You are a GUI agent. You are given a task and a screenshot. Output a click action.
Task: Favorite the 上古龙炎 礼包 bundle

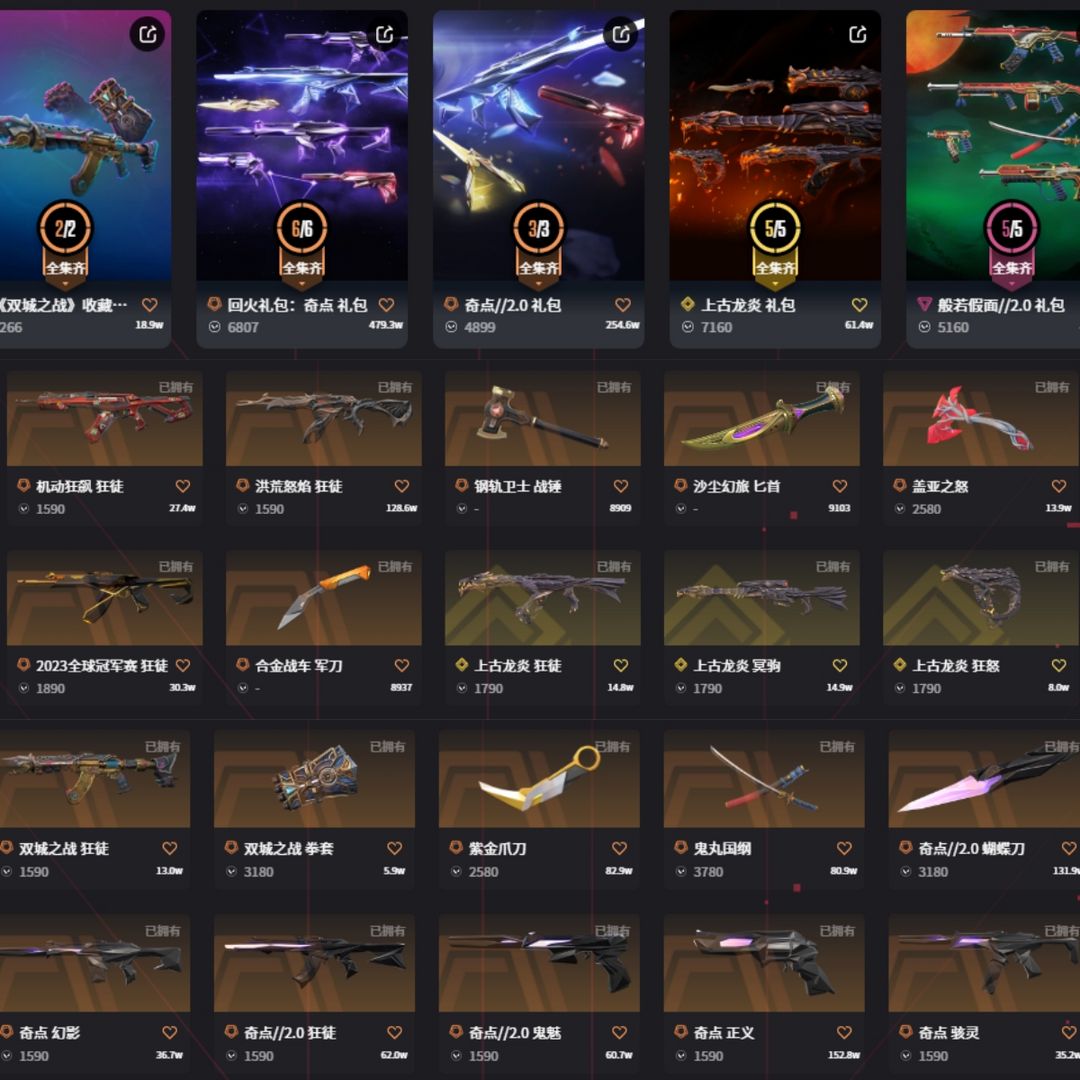coord(860,304)
